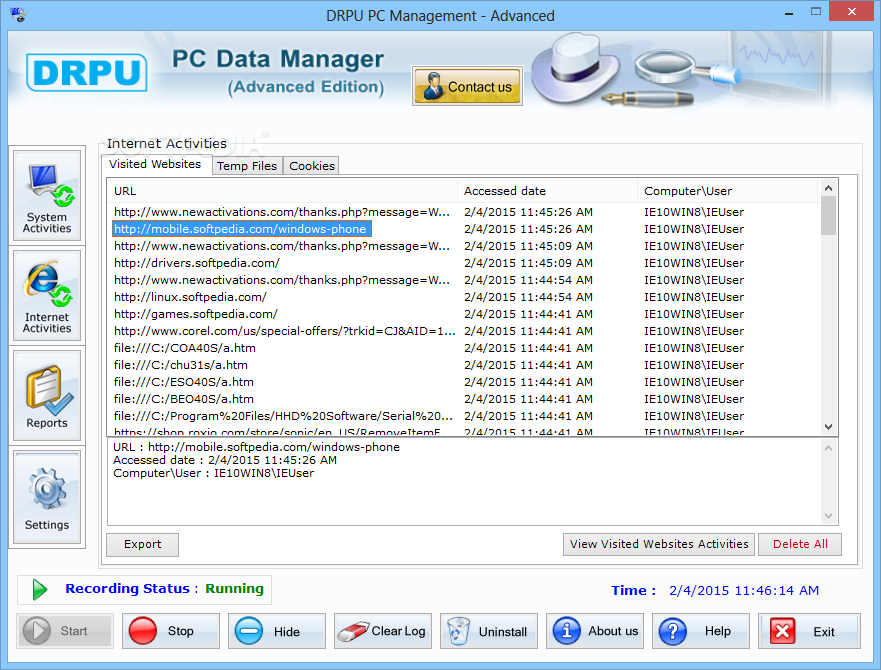Sort by Accessed date column header
The height and width of the screenshot is (670, 881).
point(547,191)
